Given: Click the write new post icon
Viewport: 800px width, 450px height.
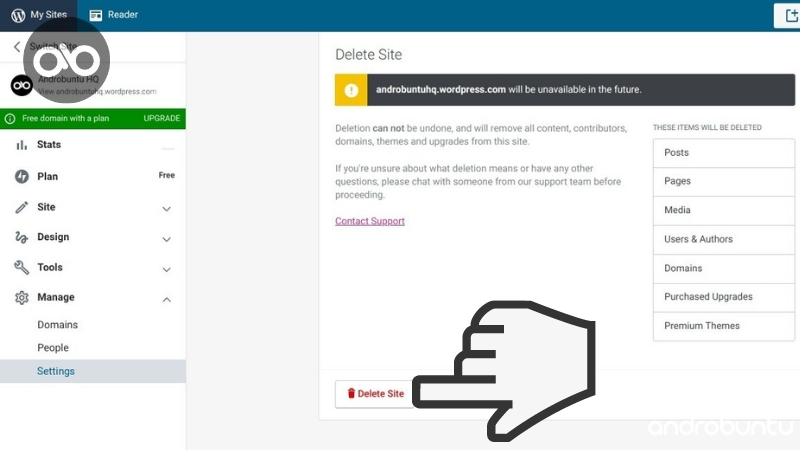Looking at the screenshot, I should click(790, 15).
